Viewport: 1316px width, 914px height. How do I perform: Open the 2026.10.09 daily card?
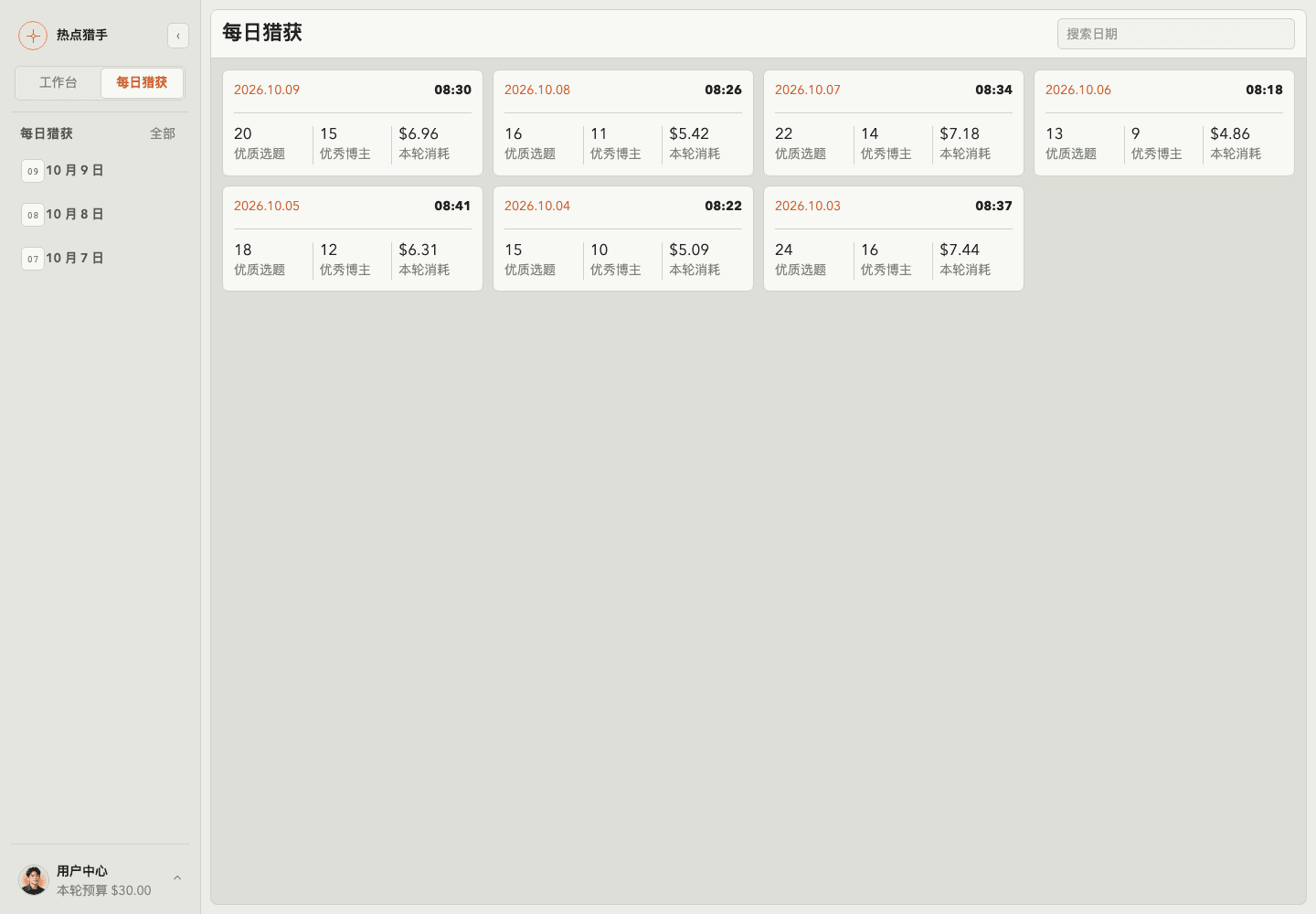tap(353, 122)
